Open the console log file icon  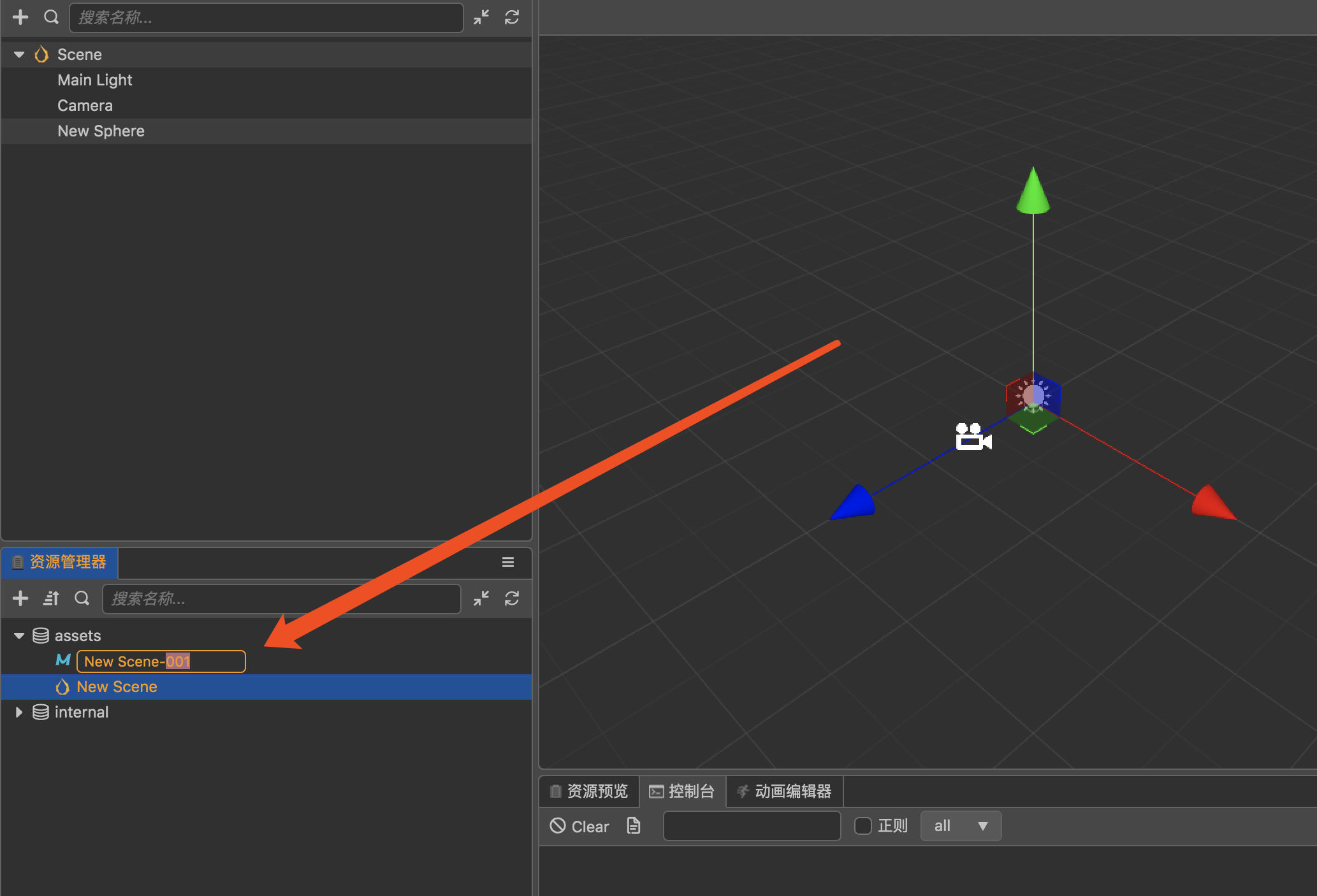click(x=633, y=826)
